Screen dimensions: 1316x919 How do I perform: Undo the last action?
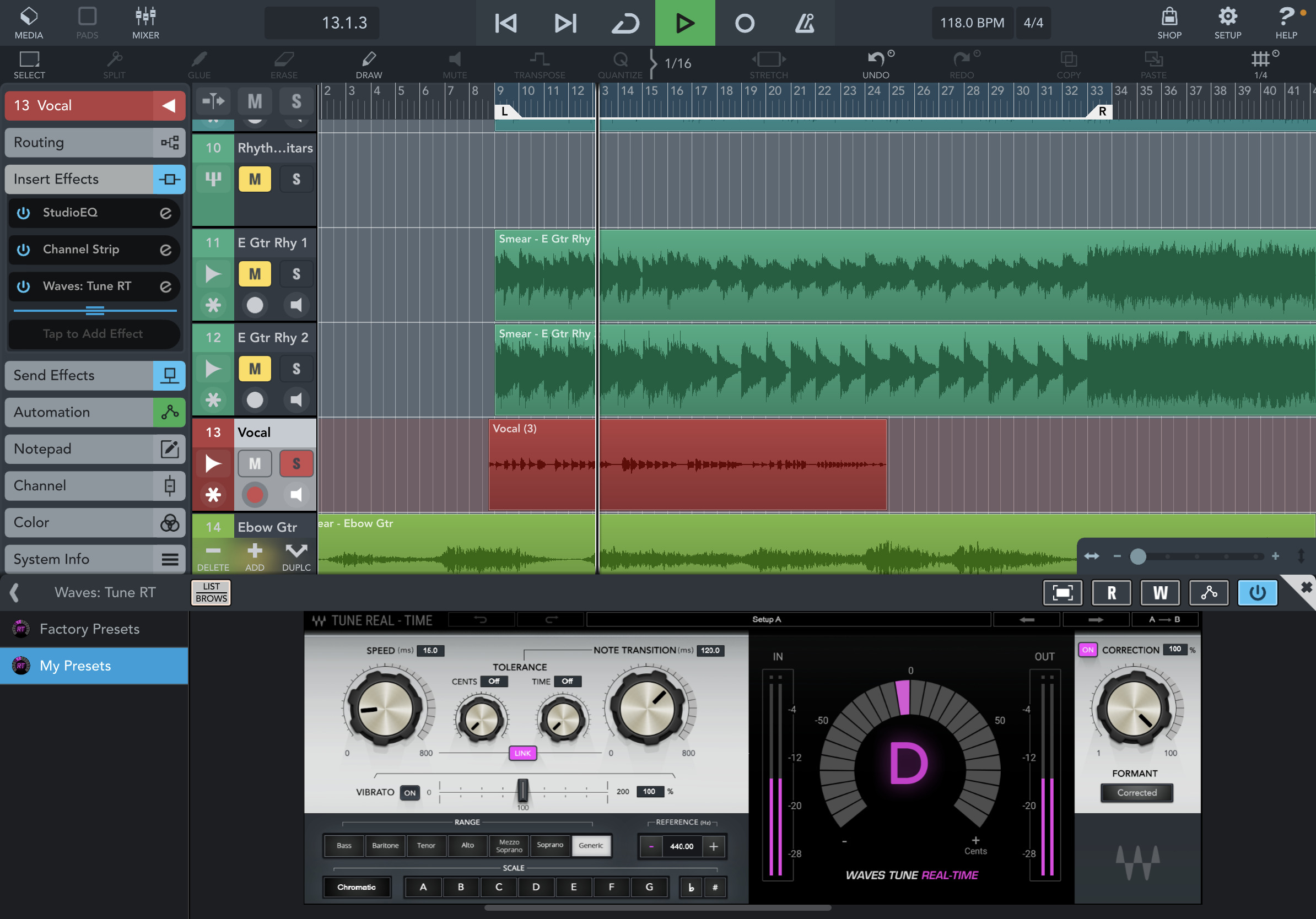tap(876, 64)
